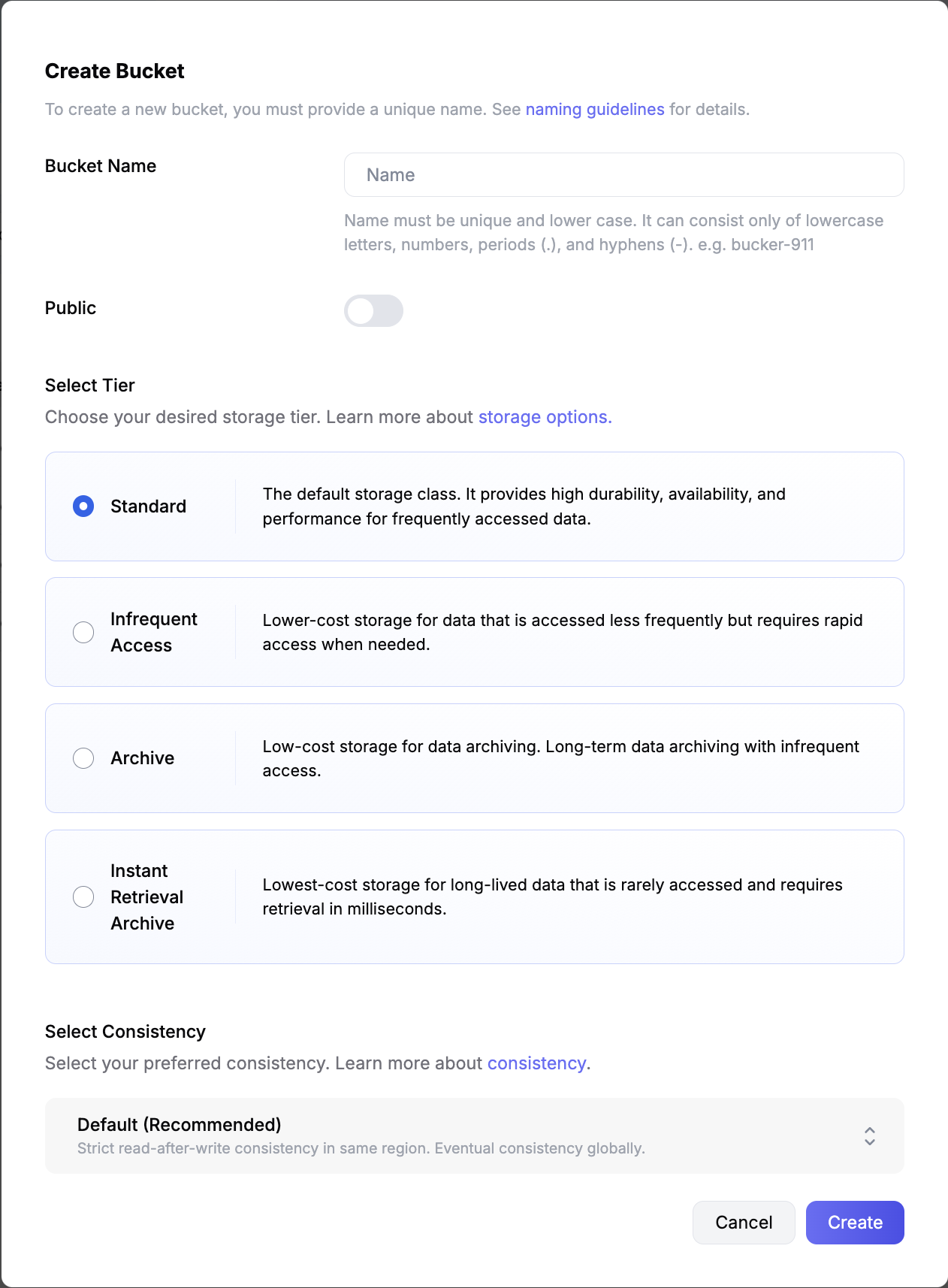The height and width of the screenshot is (1288, 948).
Task: Open the Default (Recommended) consistency dropdown
Action: (x=451, y=1135)
